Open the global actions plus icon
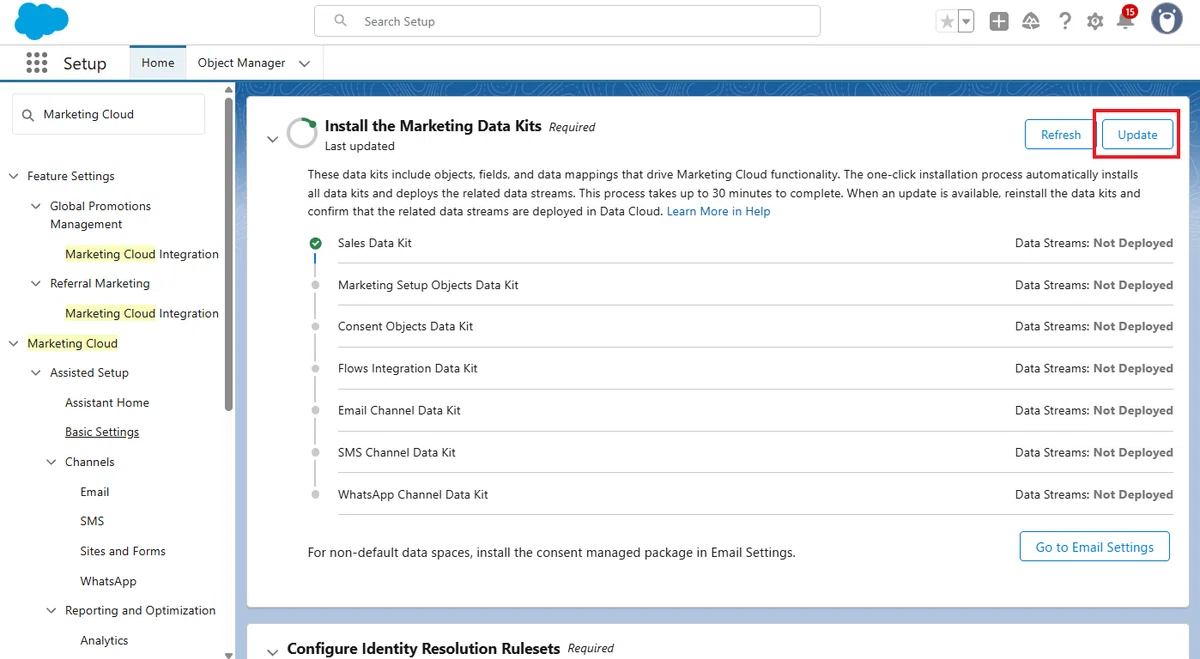1200x659 pixels. (999, 21)
